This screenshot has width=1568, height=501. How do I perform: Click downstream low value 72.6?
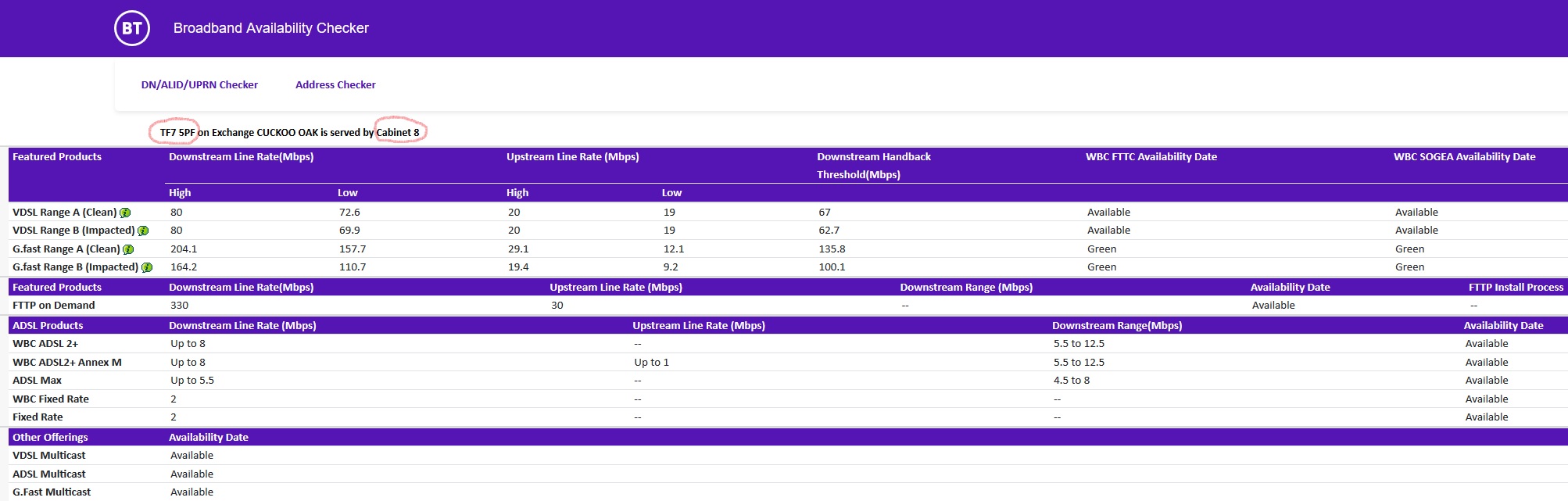[349, 212]
